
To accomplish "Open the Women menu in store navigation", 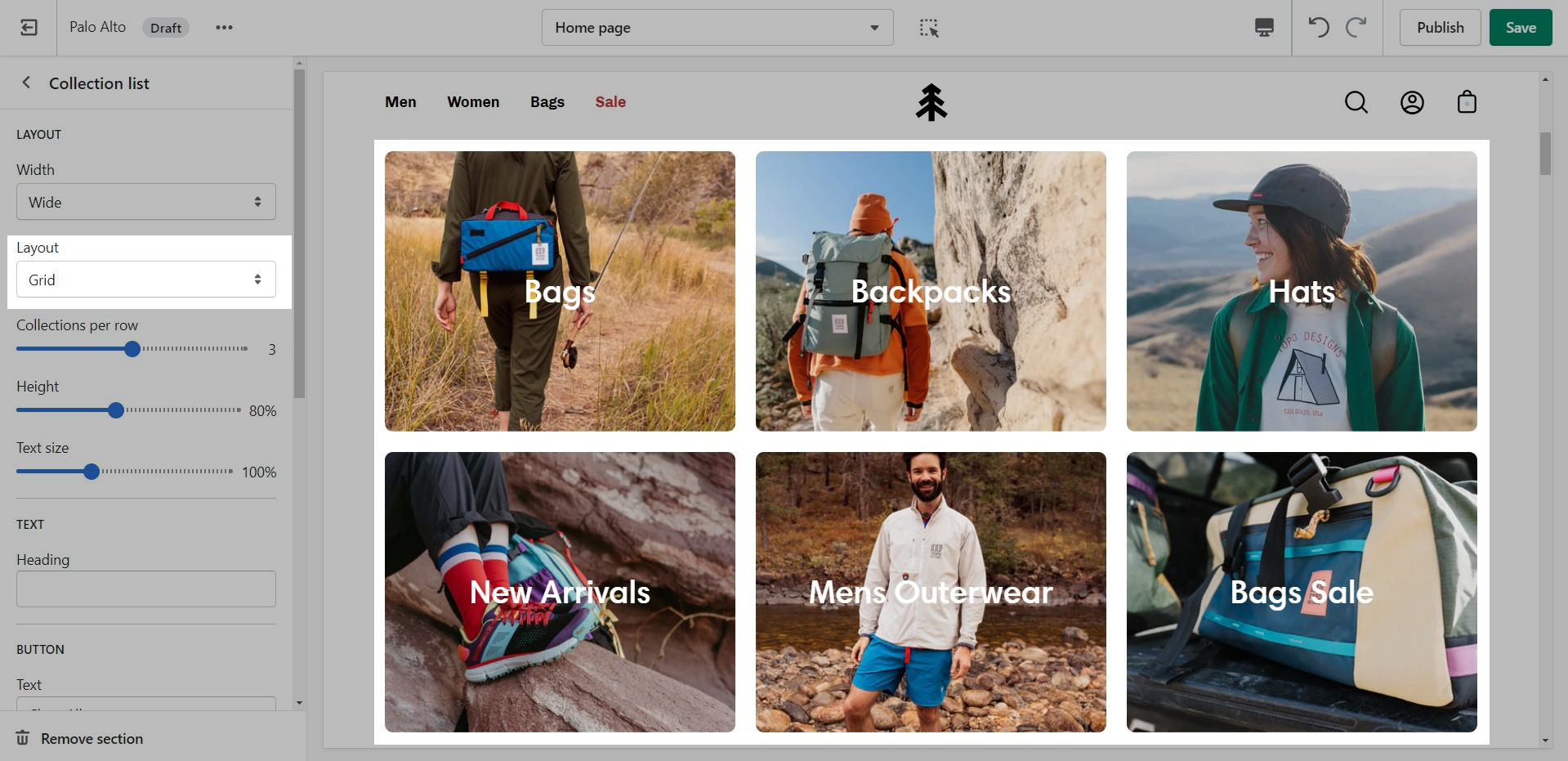I will tap(473, 102).
